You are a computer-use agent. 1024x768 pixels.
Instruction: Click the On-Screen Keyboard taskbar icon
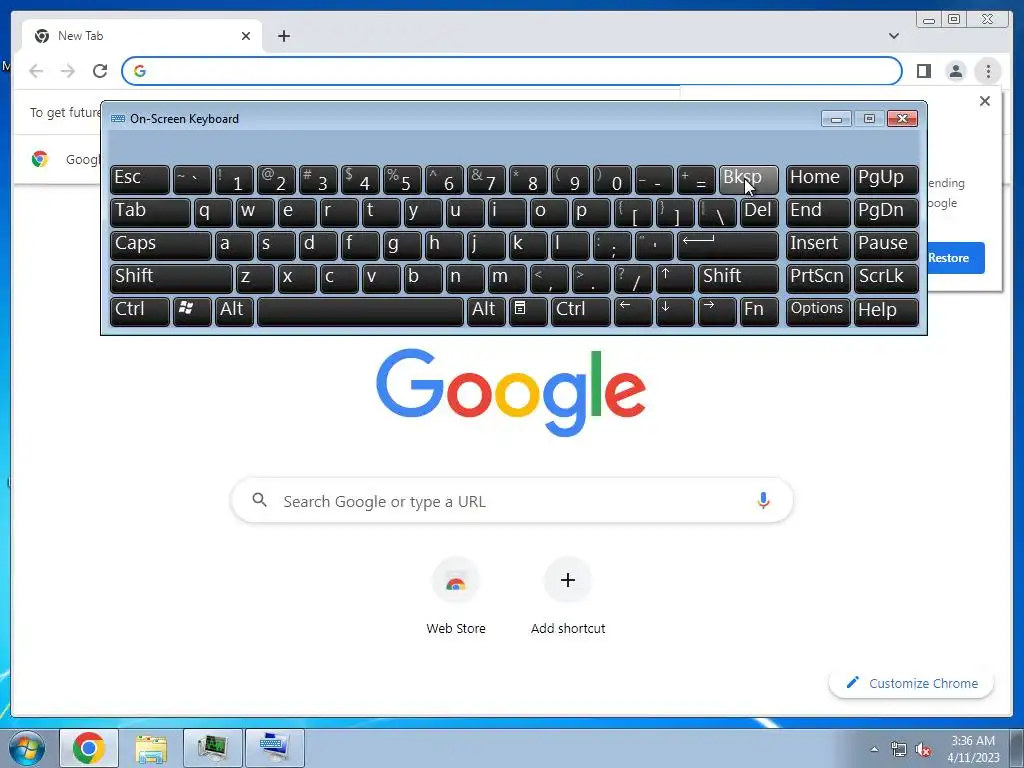pyautogui.click(x=274, y=748)
